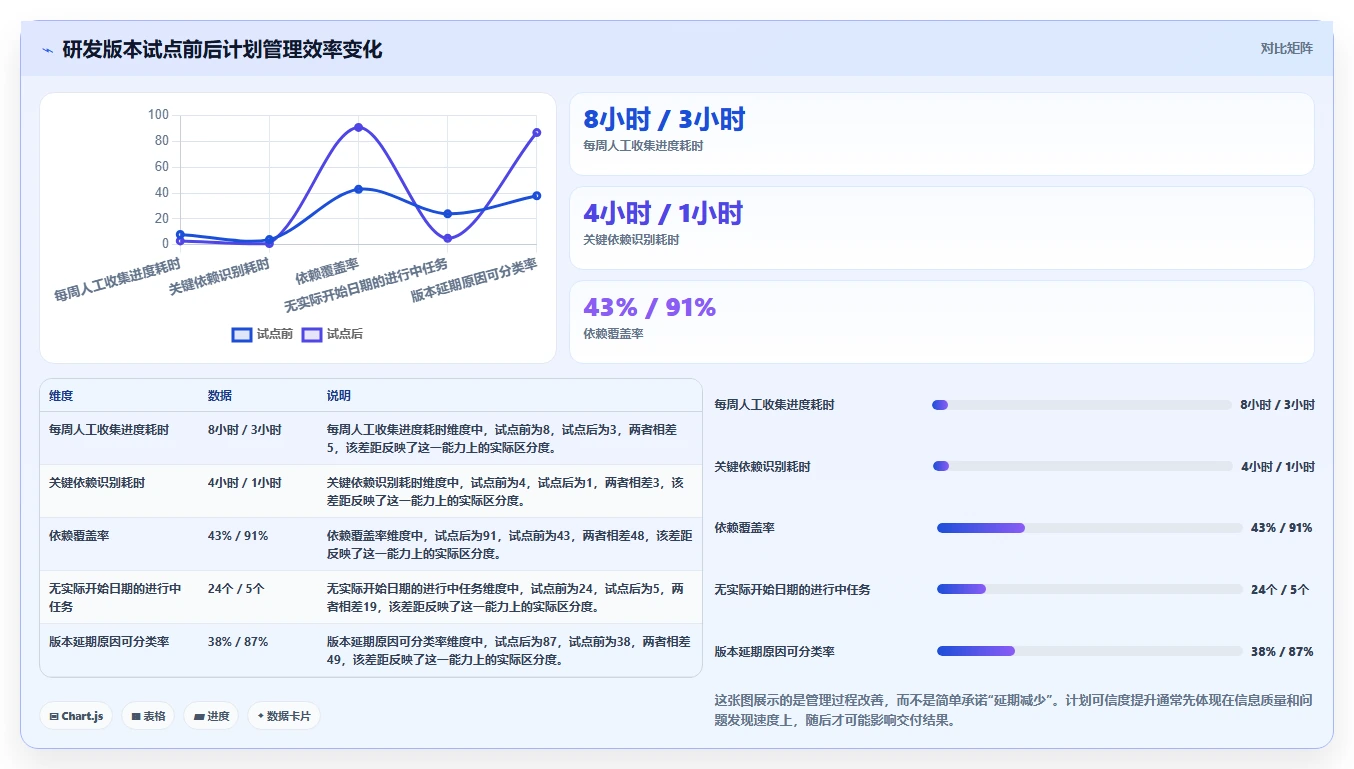The width and height of the screenshot is (1354, 769).
Task: Click table data cell 38% / 87%
Action: [238, 642]
